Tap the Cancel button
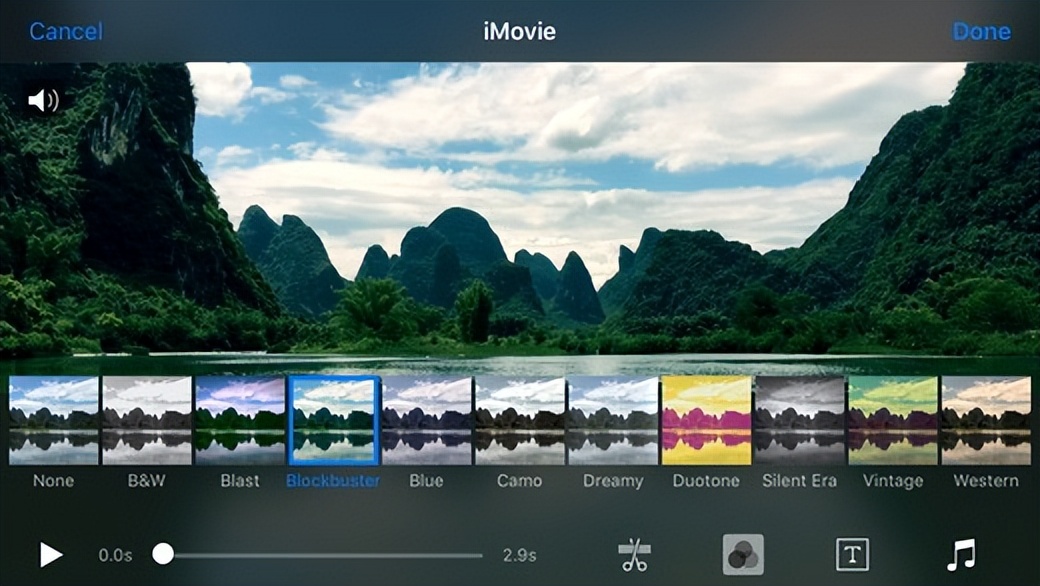Image resolution: width=1040 pixels, height=586 pixels. click(66, 31)
